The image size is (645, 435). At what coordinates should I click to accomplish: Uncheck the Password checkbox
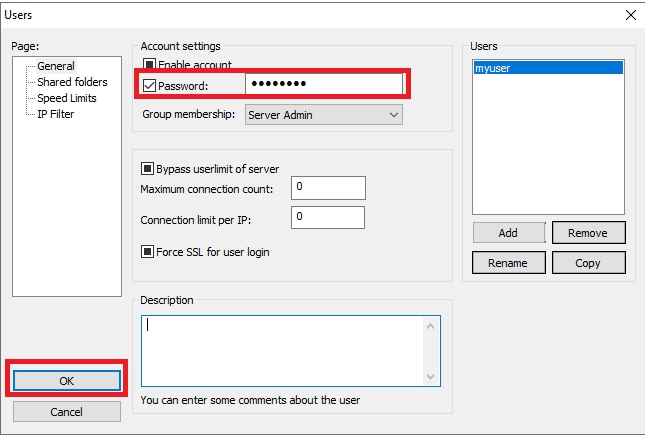[x=150, y=86]
